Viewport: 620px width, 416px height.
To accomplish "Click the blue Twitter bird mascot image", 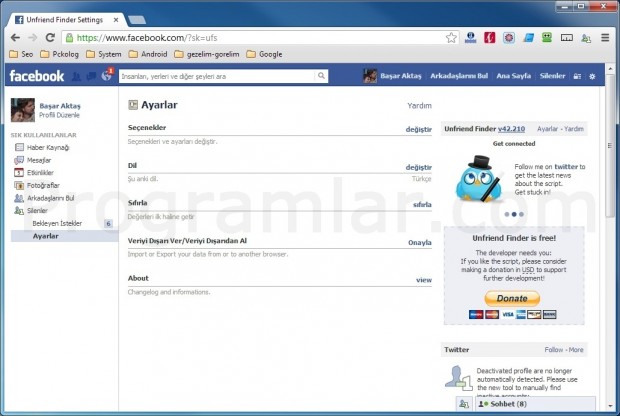I will click(478, 180).
